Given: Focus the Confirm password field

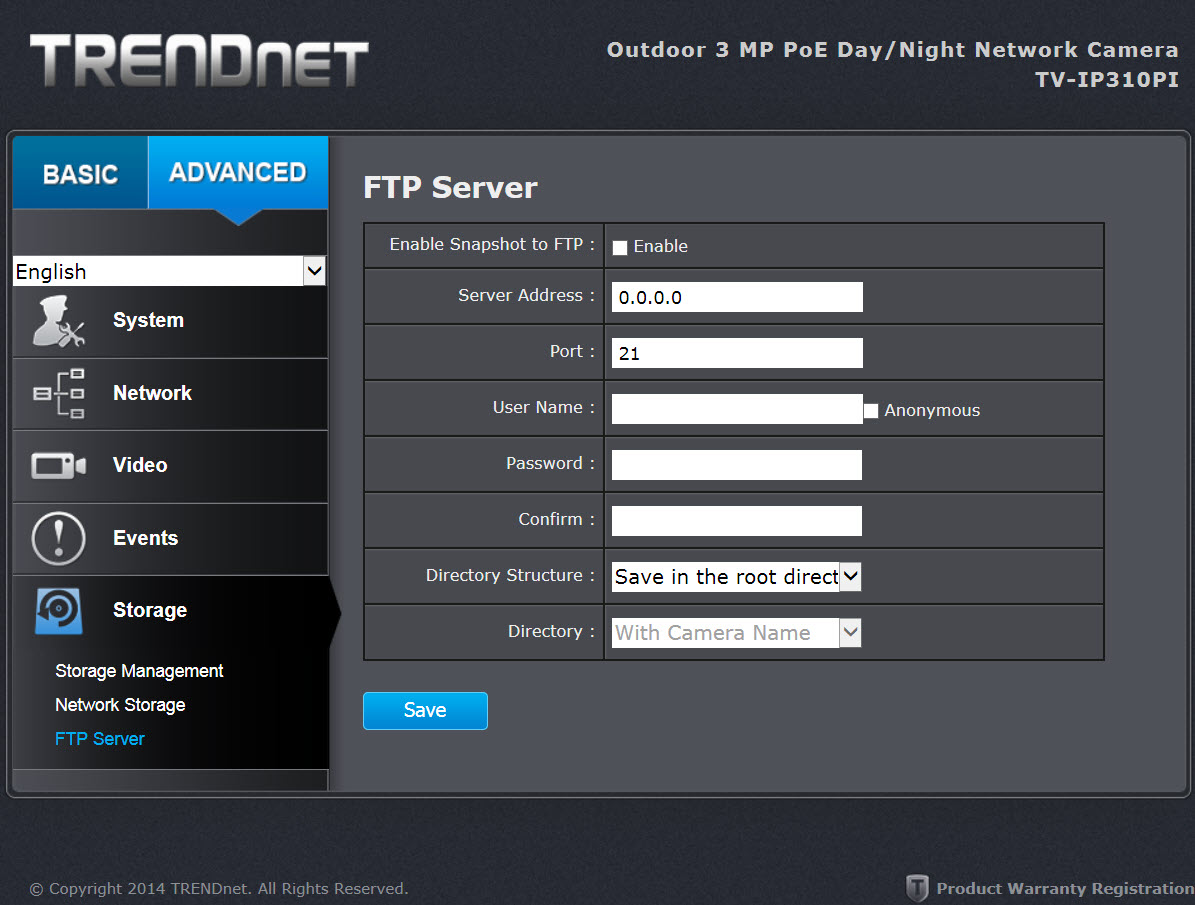Looking at the screenshot, I should [x=737, y=521].
